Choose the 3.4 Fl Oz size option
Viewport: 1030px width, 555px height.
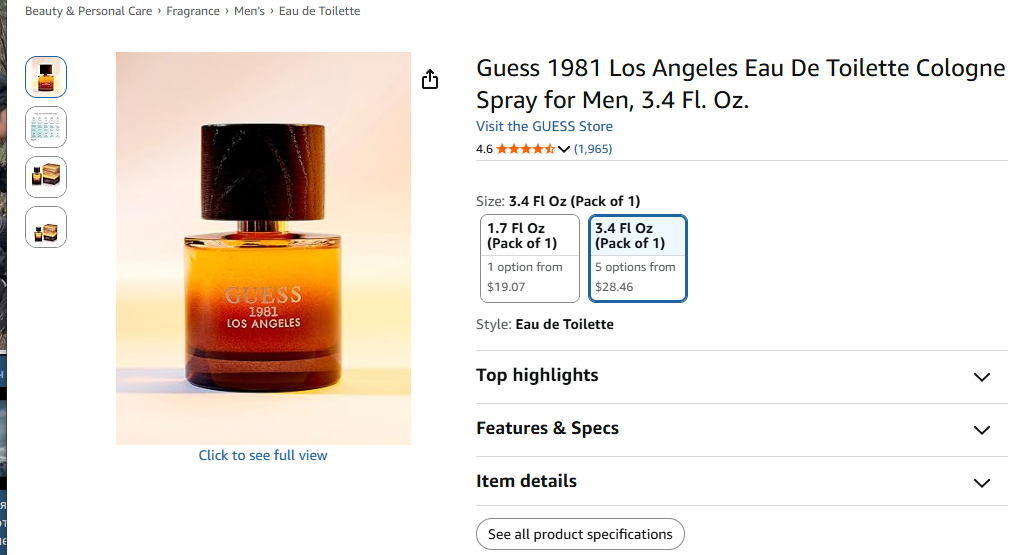[638, 258]
